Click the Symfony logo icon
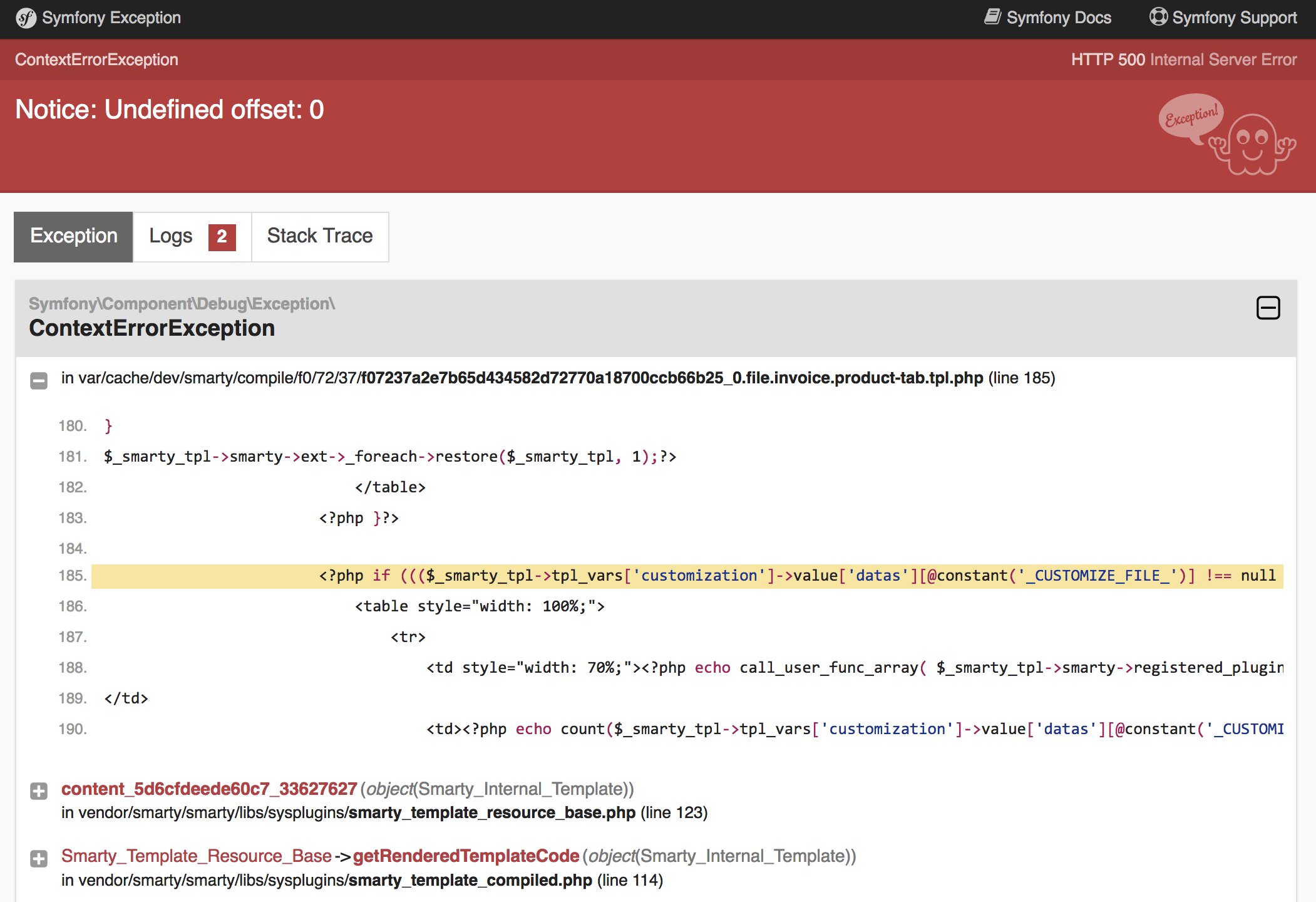The width and height of the screenshot is (1316, 902). (x=26, y=18)
